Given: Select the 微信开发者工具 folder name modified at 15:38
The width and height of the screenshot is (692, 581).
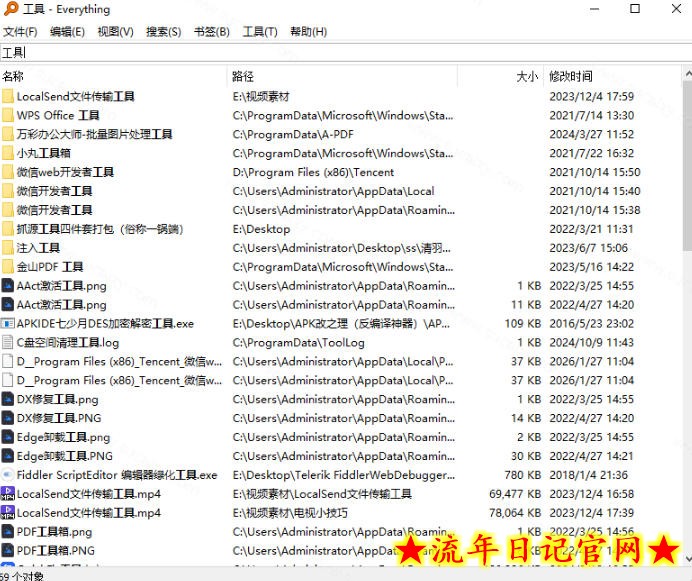Looking at the screenshot, I should [x=54, y=210].
